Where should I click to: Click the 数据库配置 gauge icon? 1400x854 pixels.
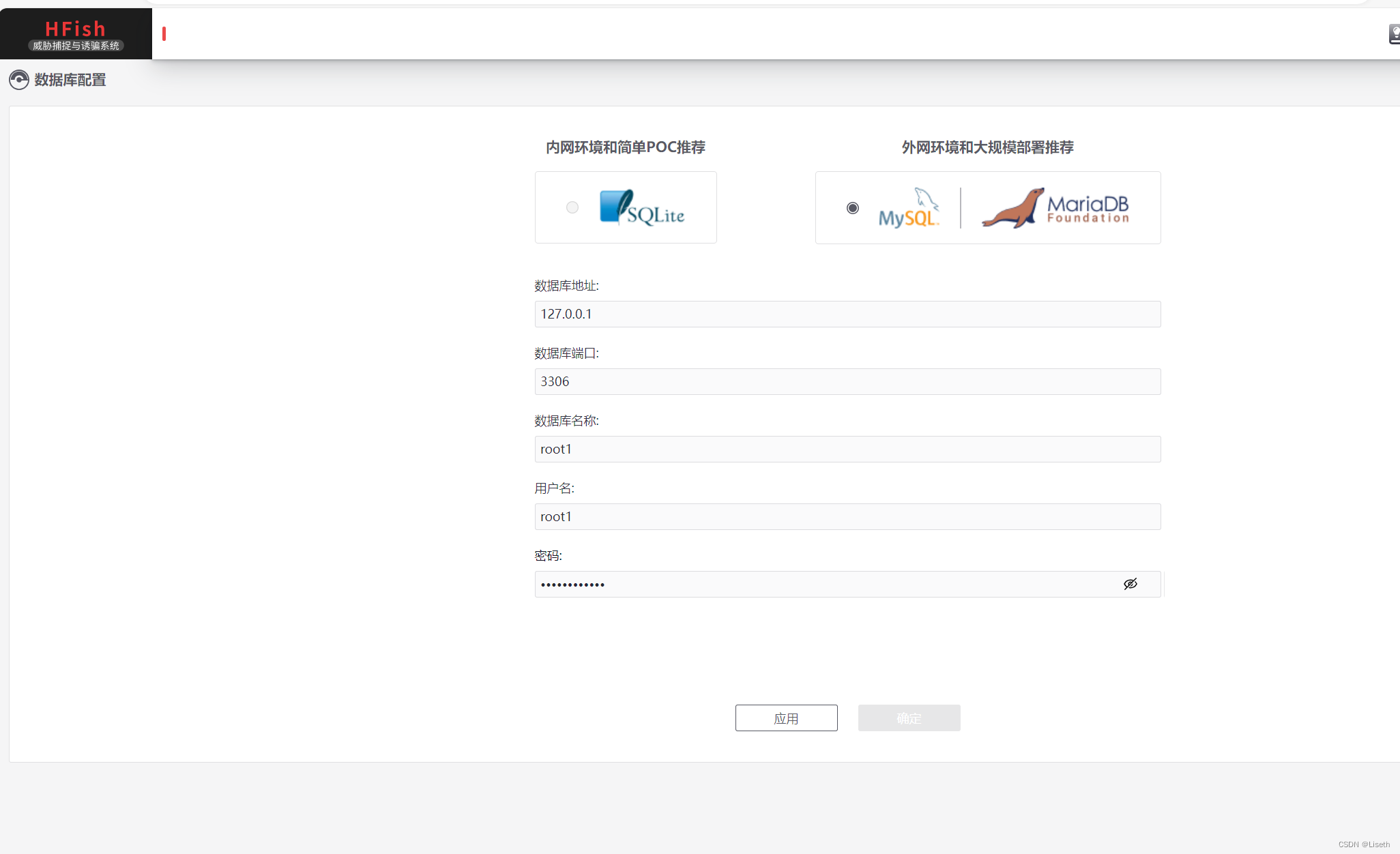[x=18, y=80]
